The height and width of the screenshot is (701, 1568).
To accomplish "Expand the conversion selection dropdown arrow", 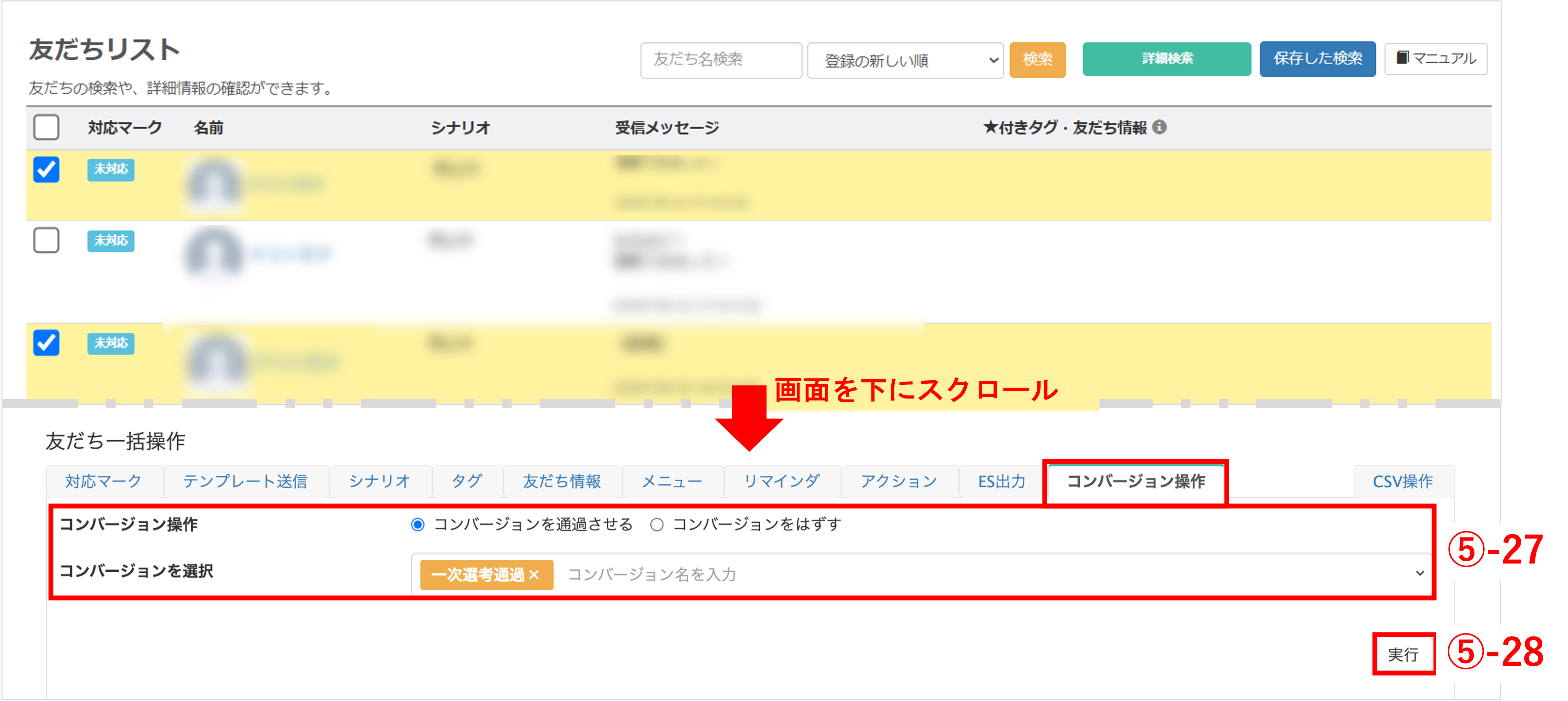I will [x=1420, y=573].
